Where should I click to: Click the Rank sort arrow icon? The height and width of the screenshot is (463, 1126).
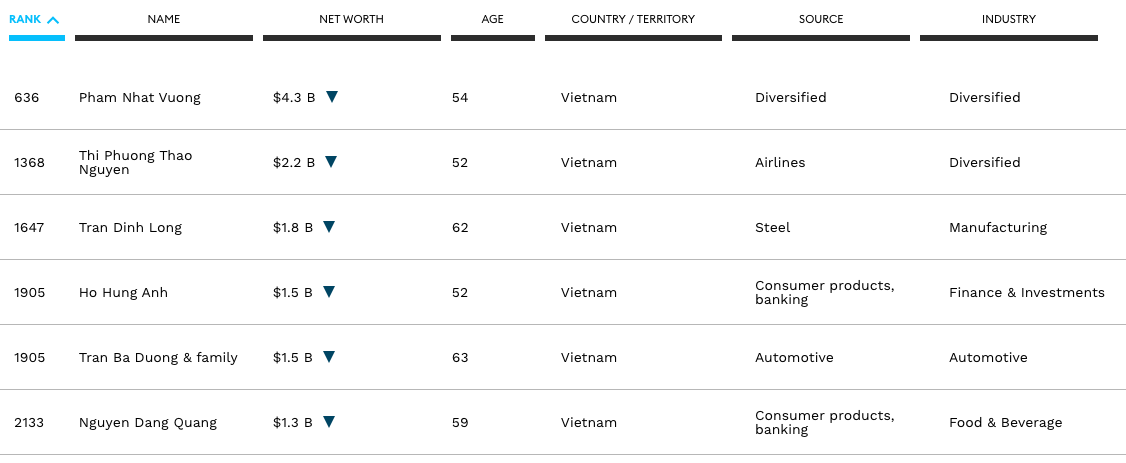pos(53,19)
